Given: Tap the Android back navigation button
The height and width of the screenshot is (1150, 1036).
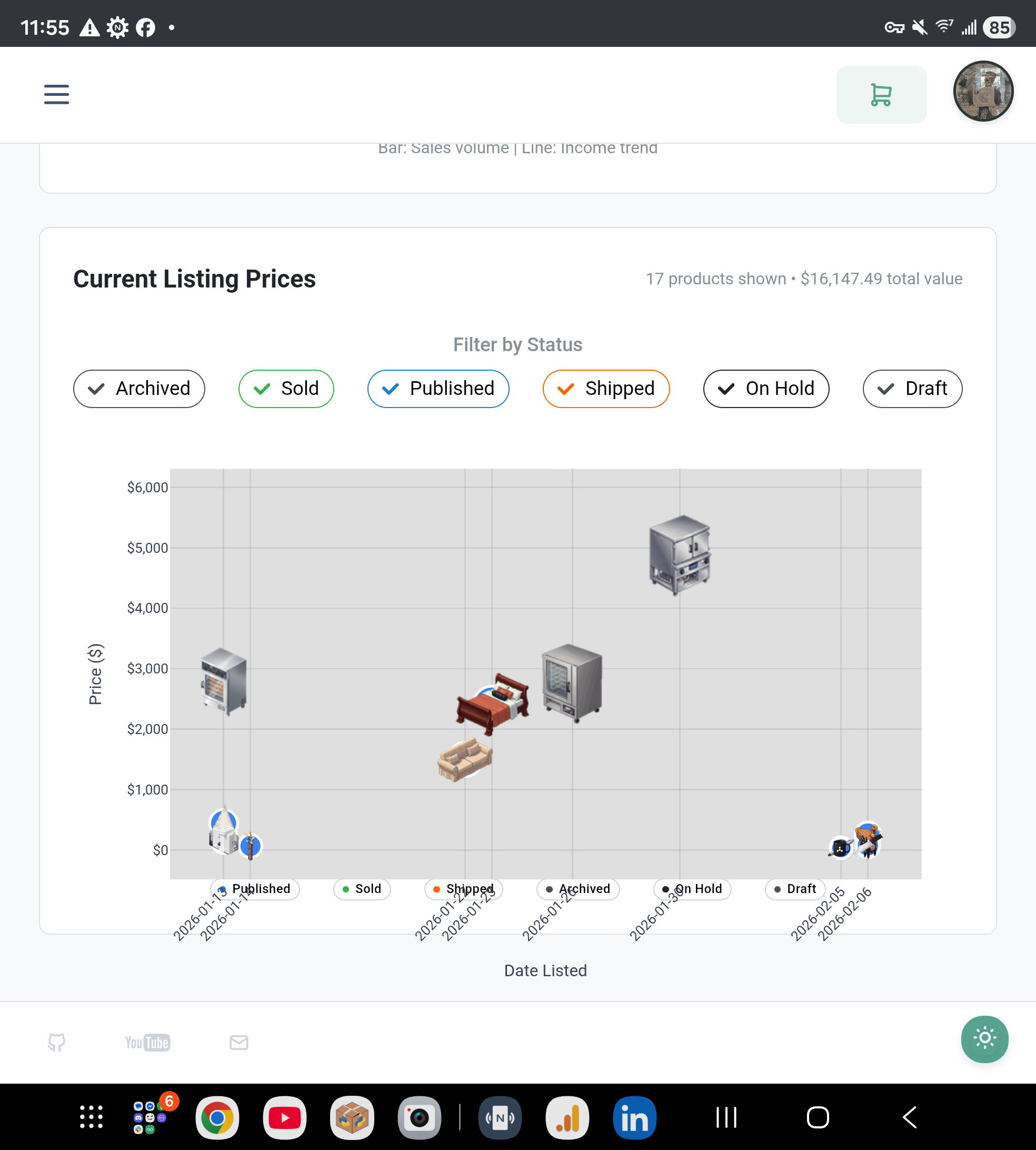Looking at the screenshot, I should (x=909, y=1117).
